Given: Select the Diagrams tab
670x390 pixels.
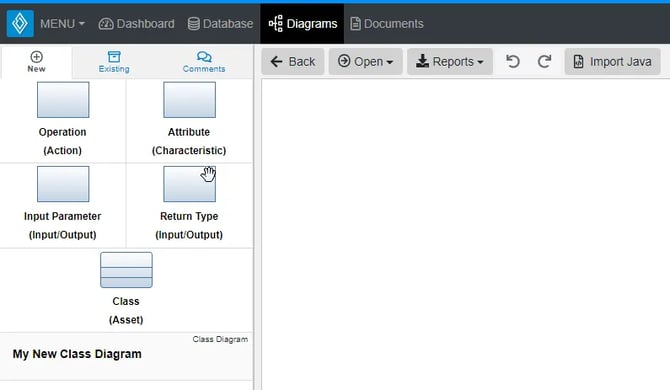Looking at the screenshot, I should [x=303, y=23].
